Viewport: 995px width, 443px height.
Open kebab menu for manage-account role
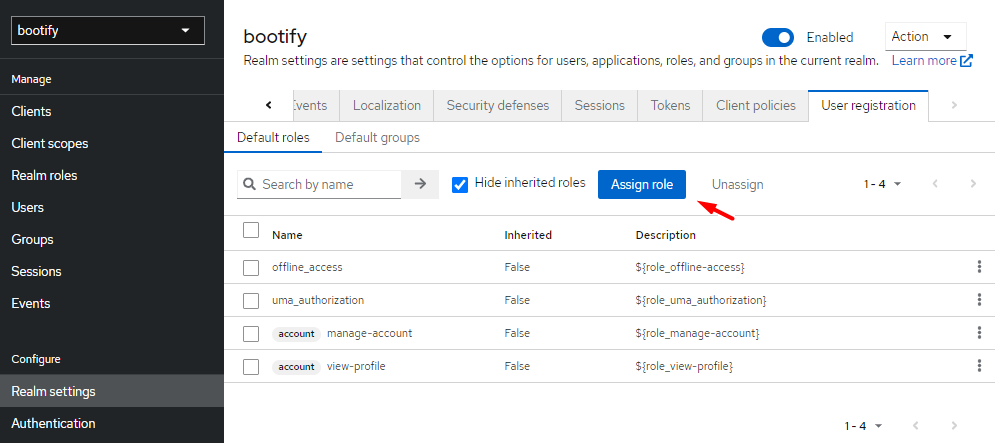tap(979, 333)
